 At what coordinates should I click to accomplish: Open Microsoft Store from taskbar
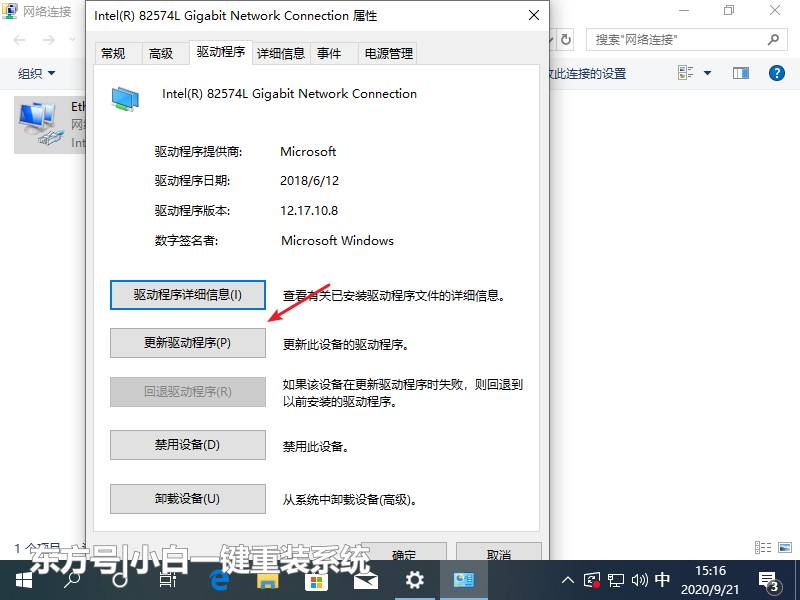click(316, 580)
